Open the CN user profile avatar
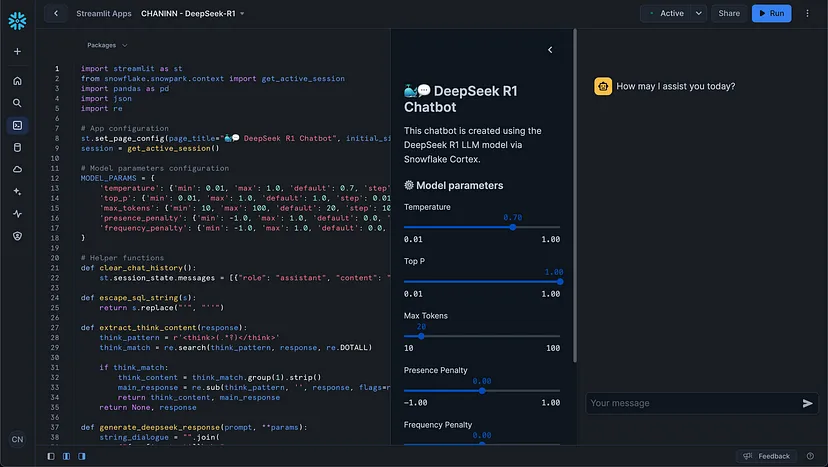This screenshot has width=828, height=467. pos(17,439)
